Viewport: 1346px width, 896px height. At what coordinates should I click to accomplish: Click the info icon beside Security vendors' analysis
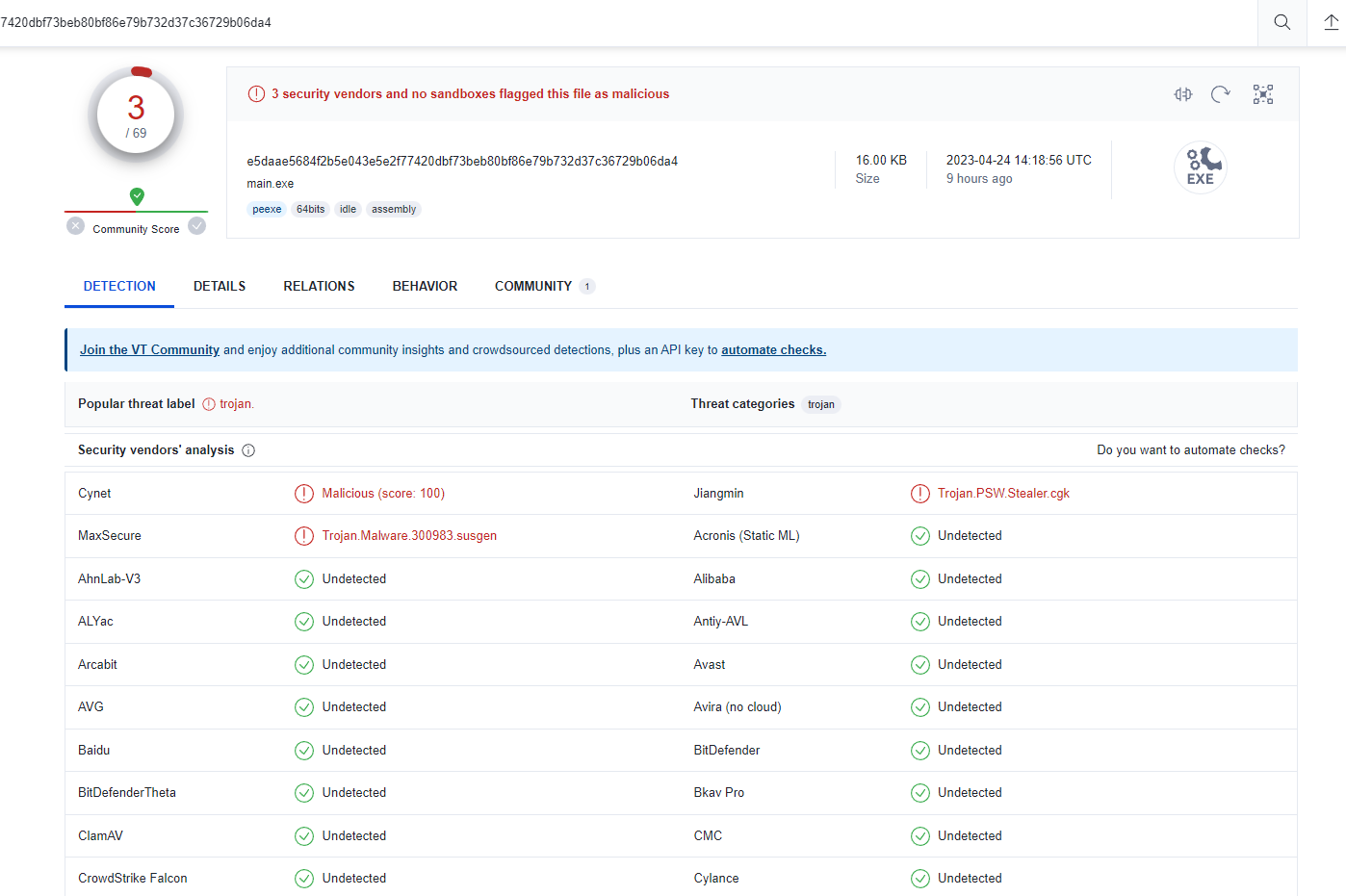point(248,450)
